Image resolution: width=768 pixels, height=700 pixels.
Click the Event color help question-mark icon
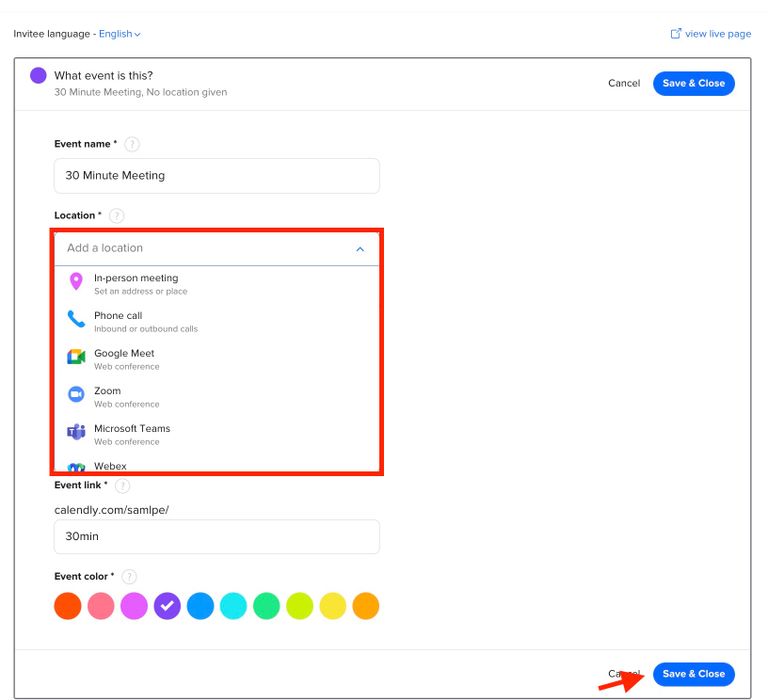click(129, 577)
